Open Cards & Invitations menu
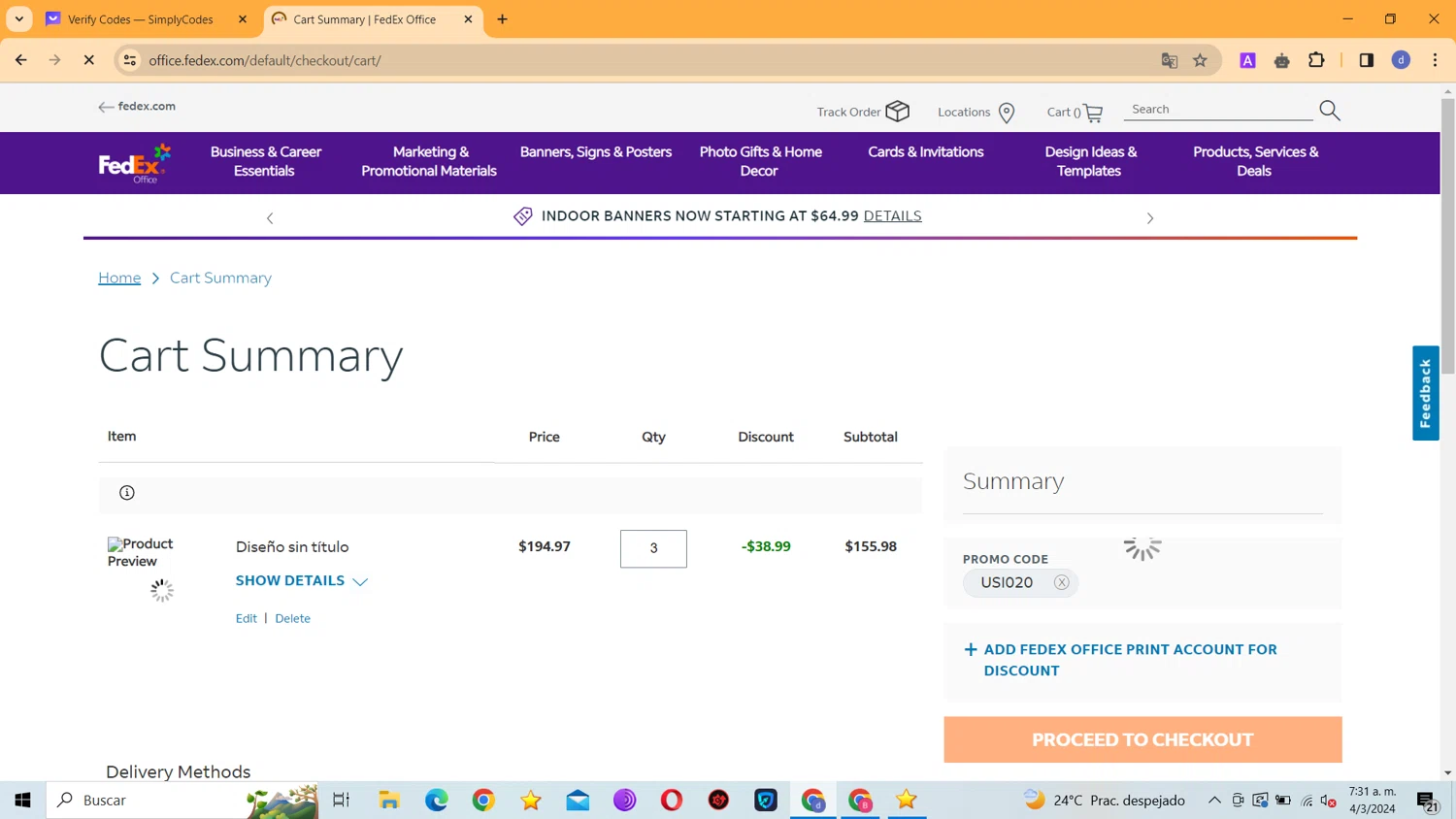This screenshot has width=1456, height=819. tap(926, 152)
